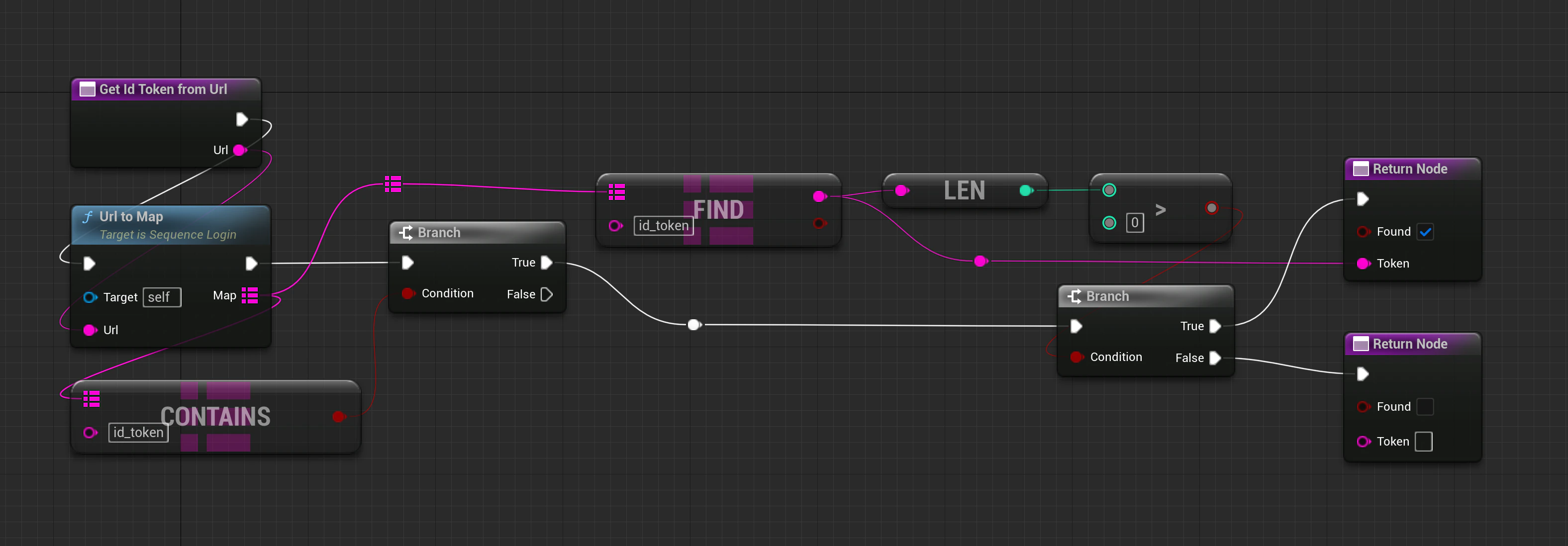Image resolution: width=1568 pixels, height=546 pixels.
Task: Select the Get Id Token from Url node header
Action: tap(163, 90)
